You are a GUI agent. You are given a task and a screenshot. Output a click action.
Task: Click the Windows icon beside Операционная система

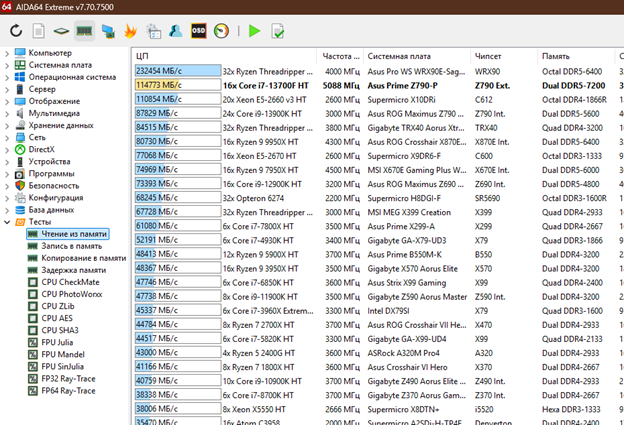tap(20, 77)
